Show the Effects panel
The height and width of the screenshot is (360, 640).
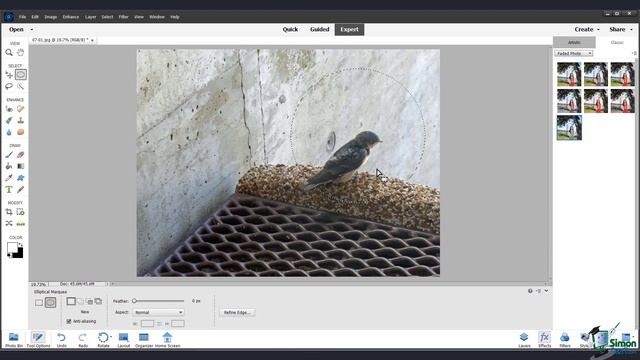[544, 340]
